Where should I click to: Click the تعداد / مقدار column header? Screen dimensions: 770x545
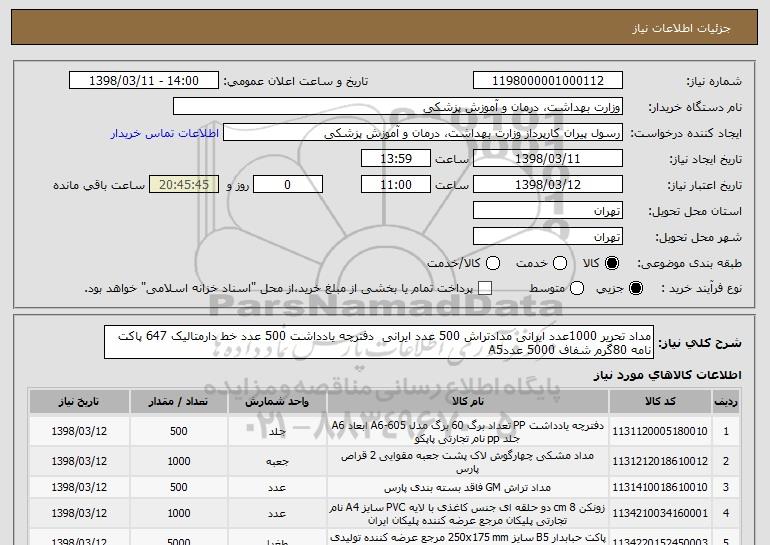coord(178,402)
